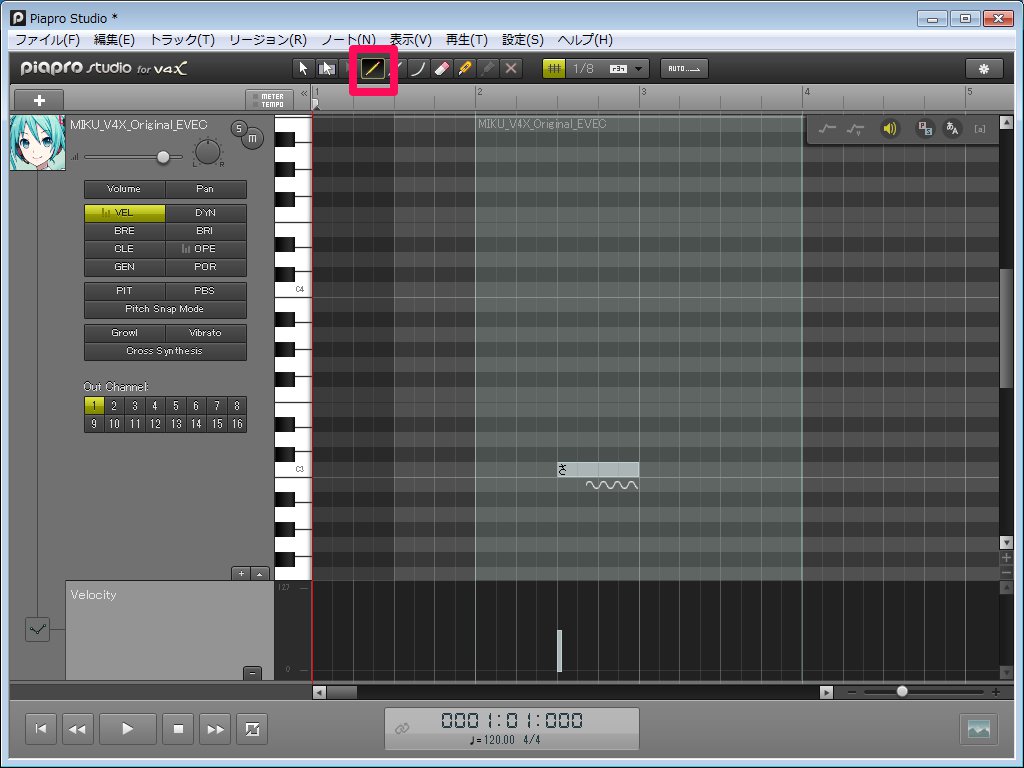This screenshot has height=768, width=1024.
Task: Select the pencil draw tool
Action: [372, 69]
